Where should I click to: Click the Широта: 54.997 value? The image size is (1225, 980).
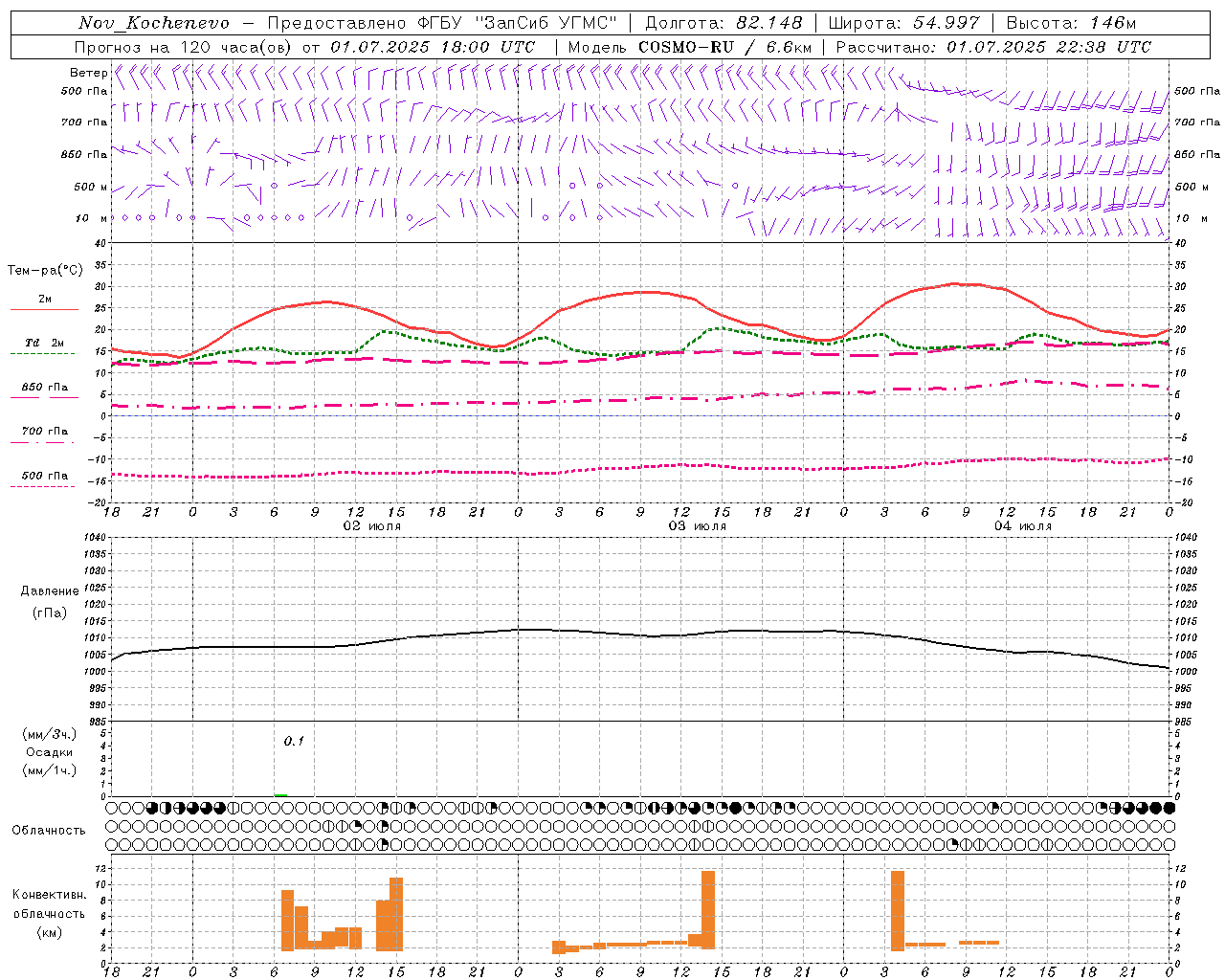(904, 23)
